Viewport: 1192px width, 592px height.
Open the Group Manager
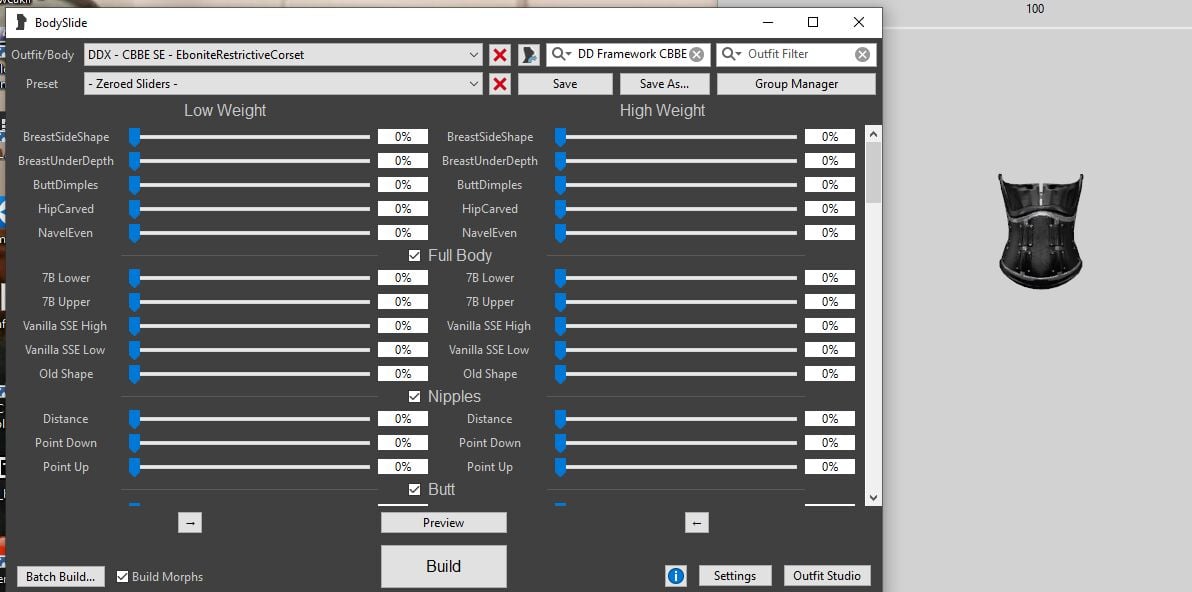[796, 84]
